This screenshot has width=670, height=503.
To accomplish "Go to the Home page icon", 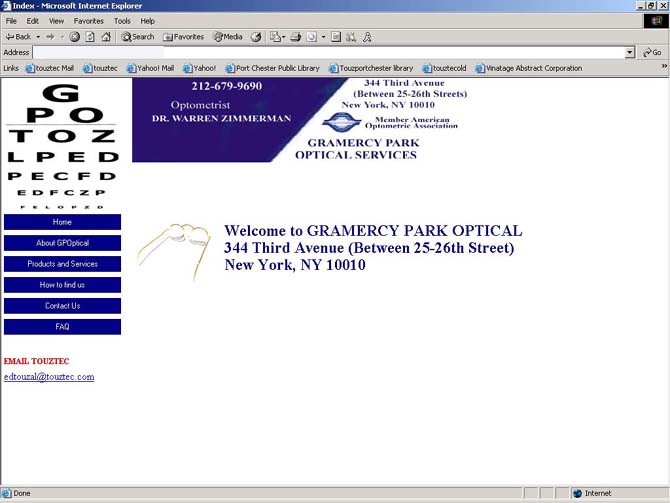I will (x=106, y=37).
